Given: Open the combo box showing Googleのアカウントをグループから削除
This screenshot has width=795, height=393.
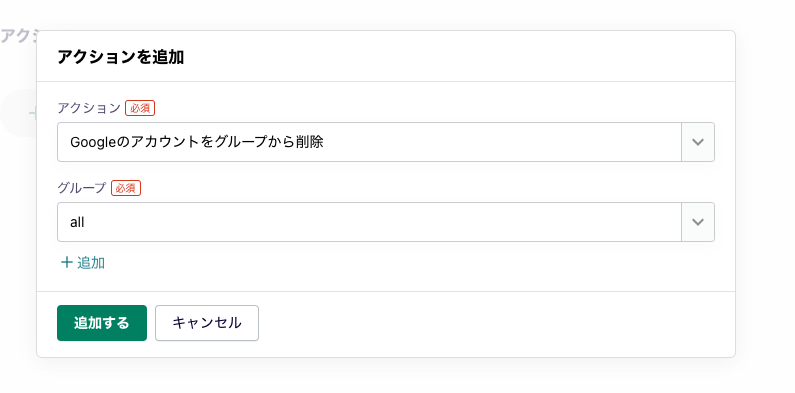Looking at the screenshot, I should point(386,142).
